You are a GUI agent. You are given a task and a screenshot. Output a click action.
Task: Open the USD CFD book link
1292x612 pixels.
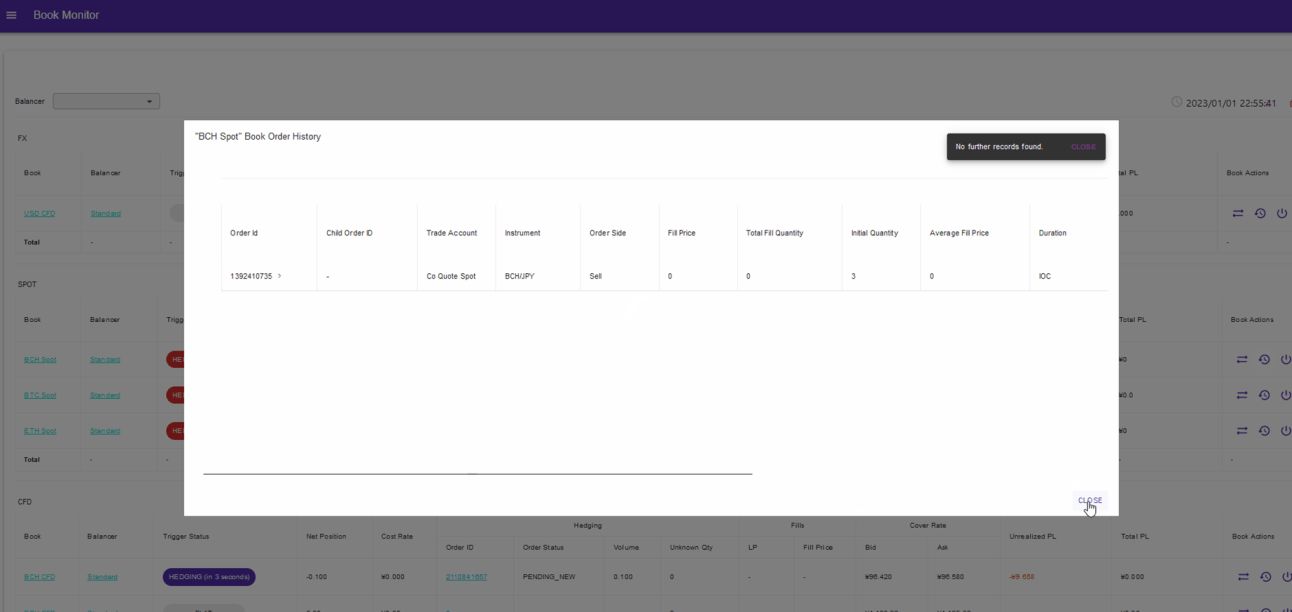pyautogui.click(x=40, y=213)
